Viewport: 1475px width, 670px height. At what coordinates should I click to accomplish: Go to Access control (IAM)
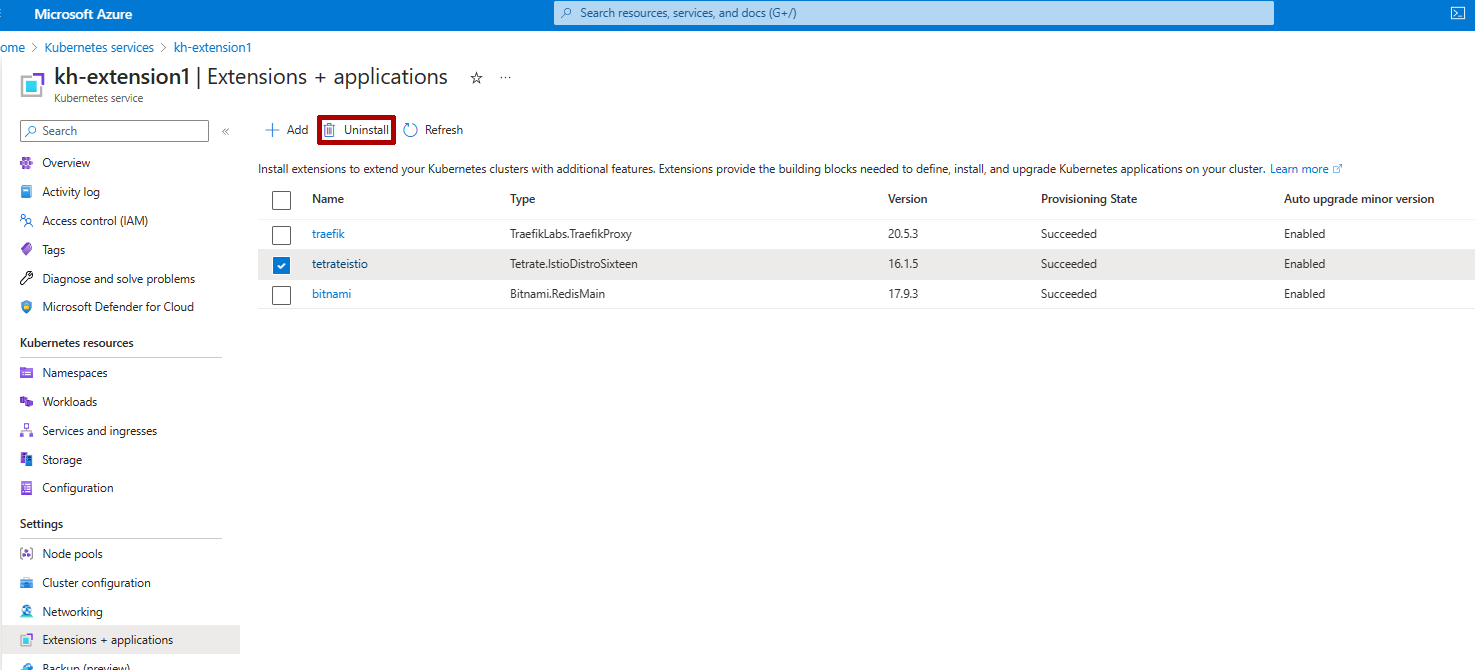point(95,221)
